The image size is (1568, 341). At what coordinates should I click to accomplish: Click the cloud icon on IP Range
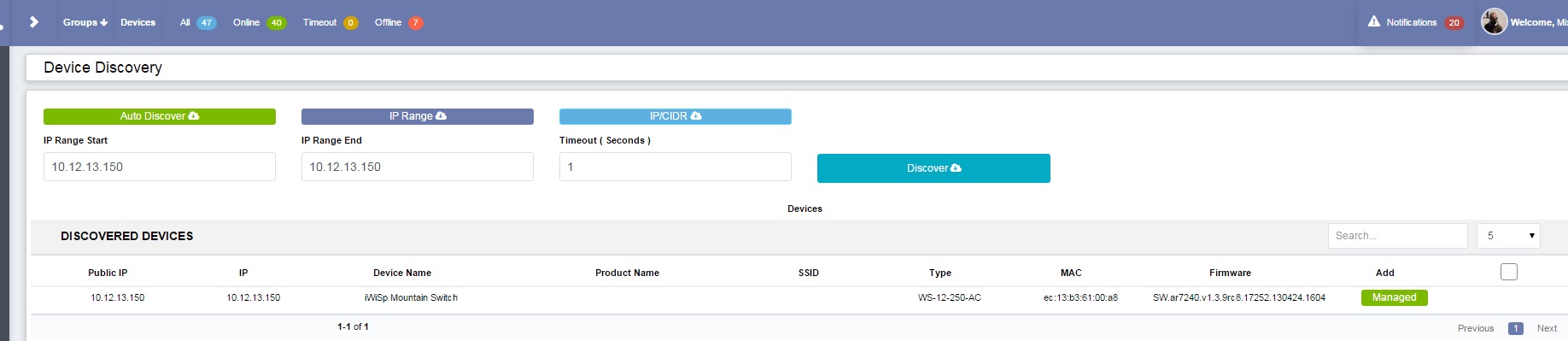441,115
